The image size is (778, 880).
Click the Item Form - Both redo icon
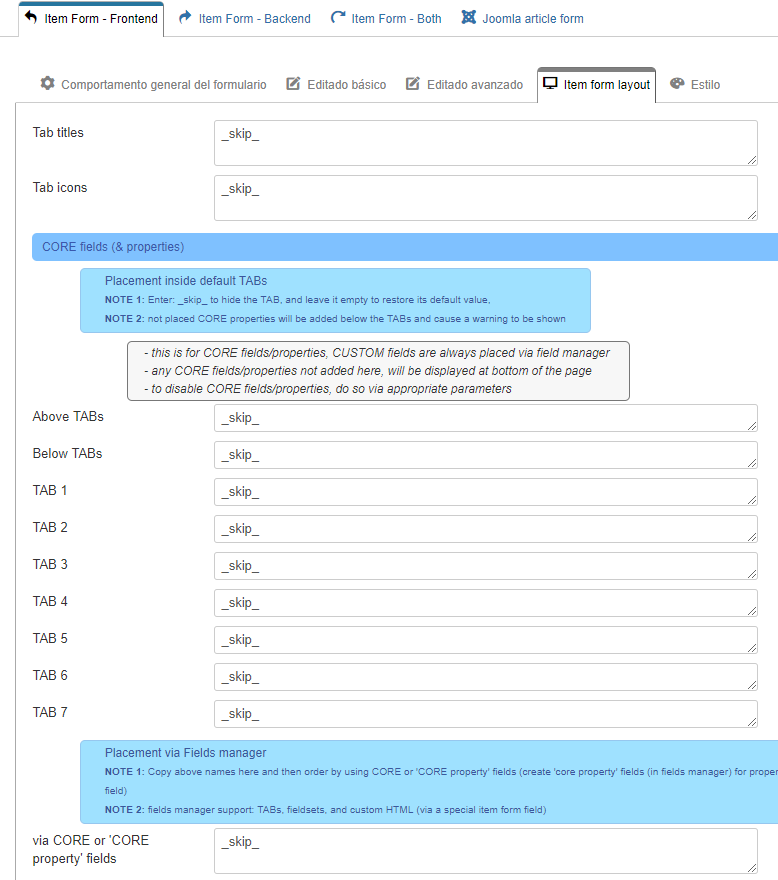338,18
